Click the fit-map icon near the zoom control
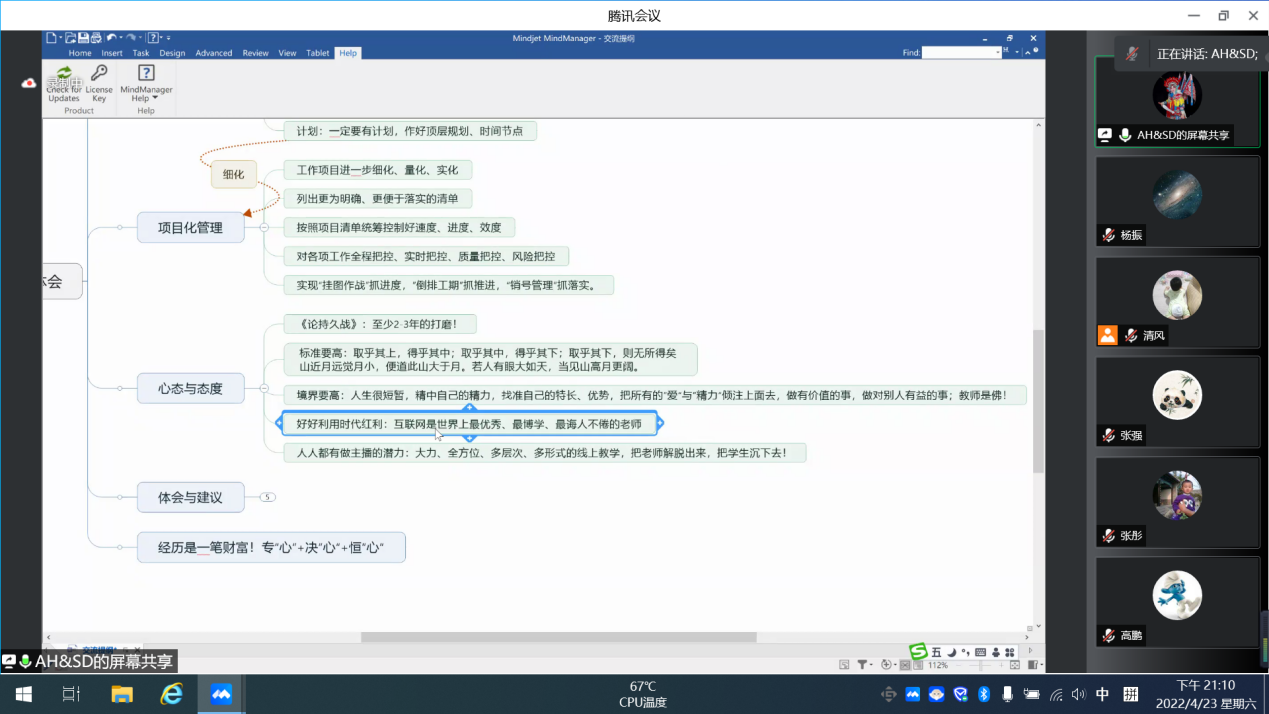Screen dimensions: 1269x714 1014,664
